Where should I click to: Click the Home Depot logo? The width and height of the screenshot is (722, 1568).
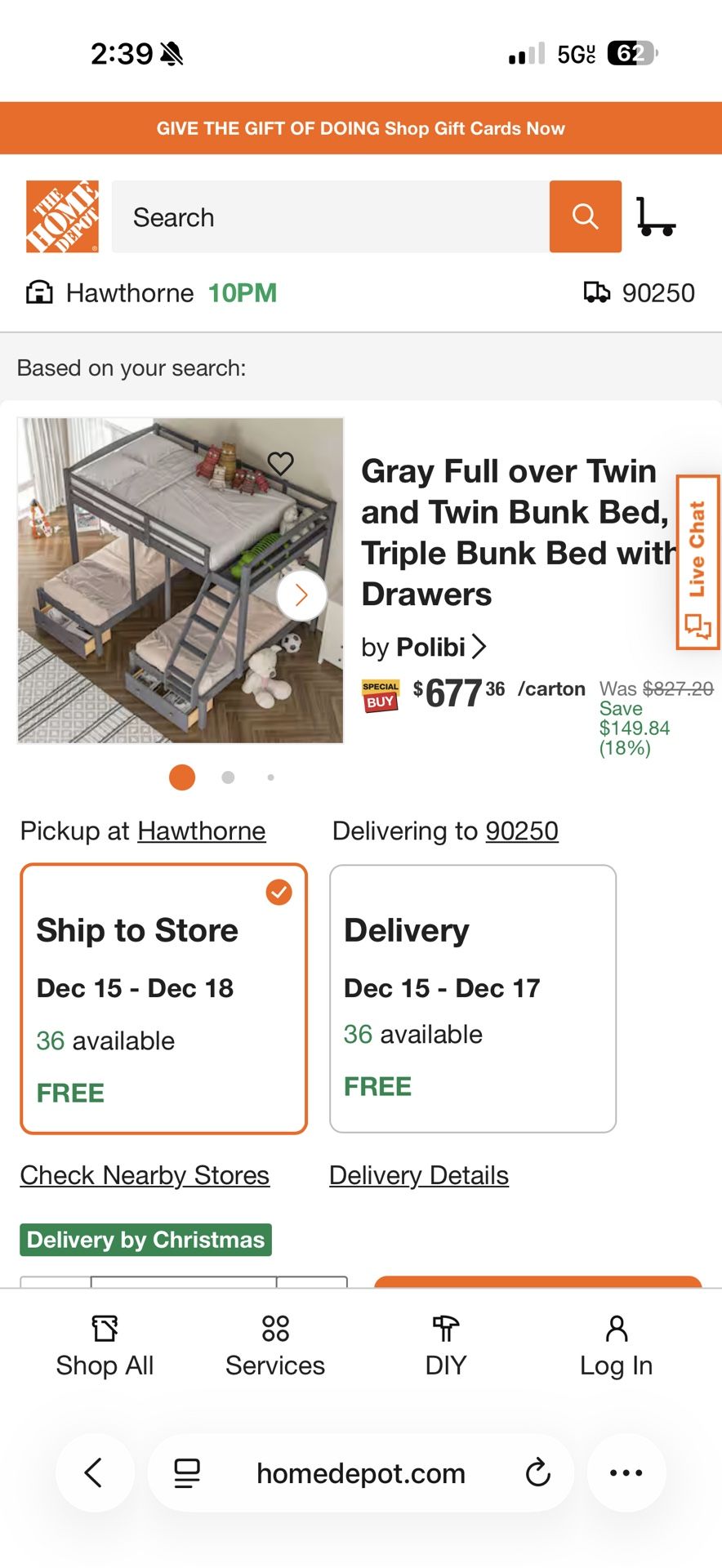[x=60, y=215]
